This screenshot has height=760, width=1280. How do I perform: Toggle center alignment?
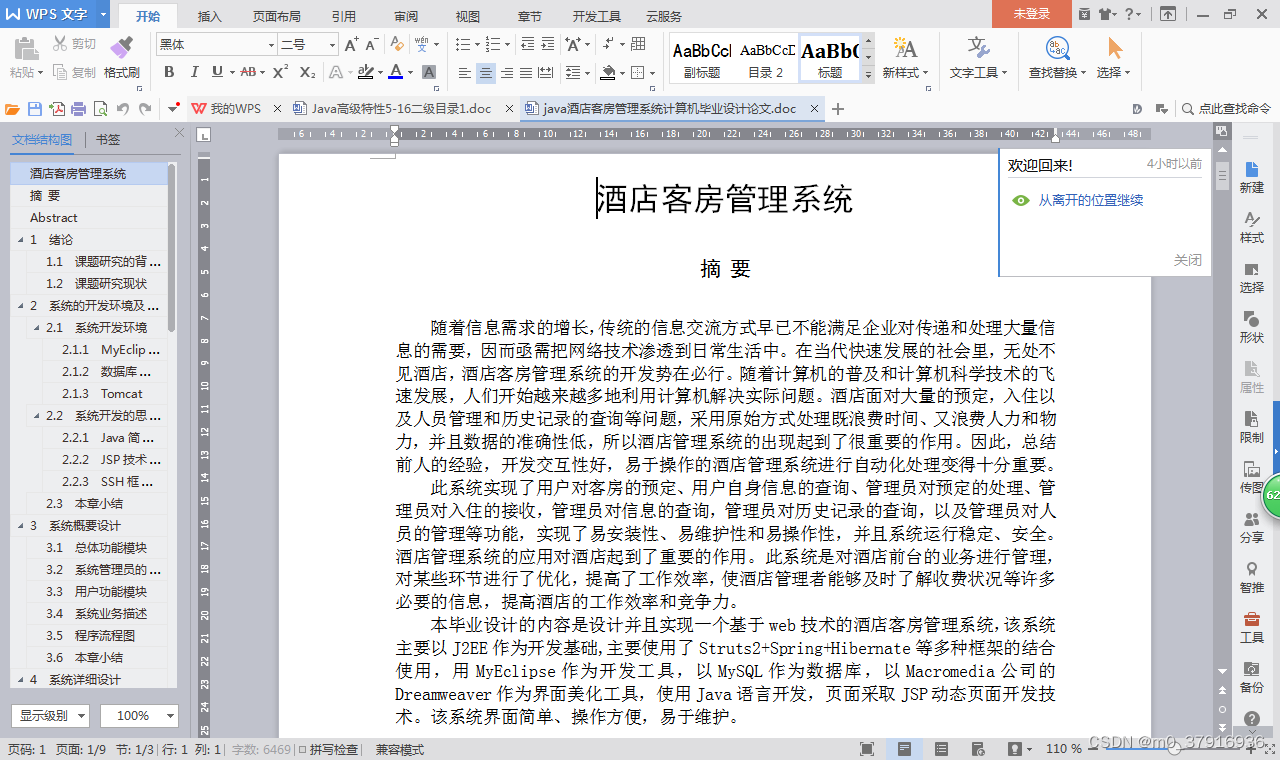(x=485, y=72)
